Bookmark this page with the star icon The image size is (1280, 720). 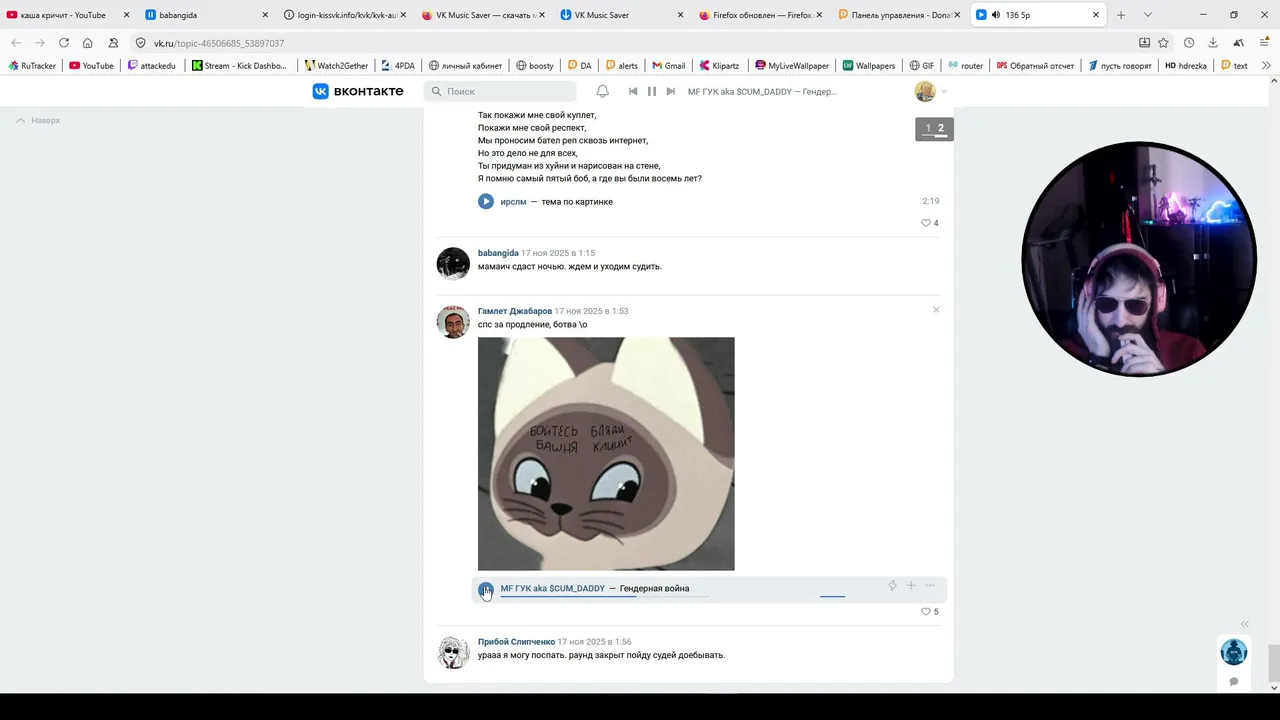pyautogui.click(x=1163, y=43)
